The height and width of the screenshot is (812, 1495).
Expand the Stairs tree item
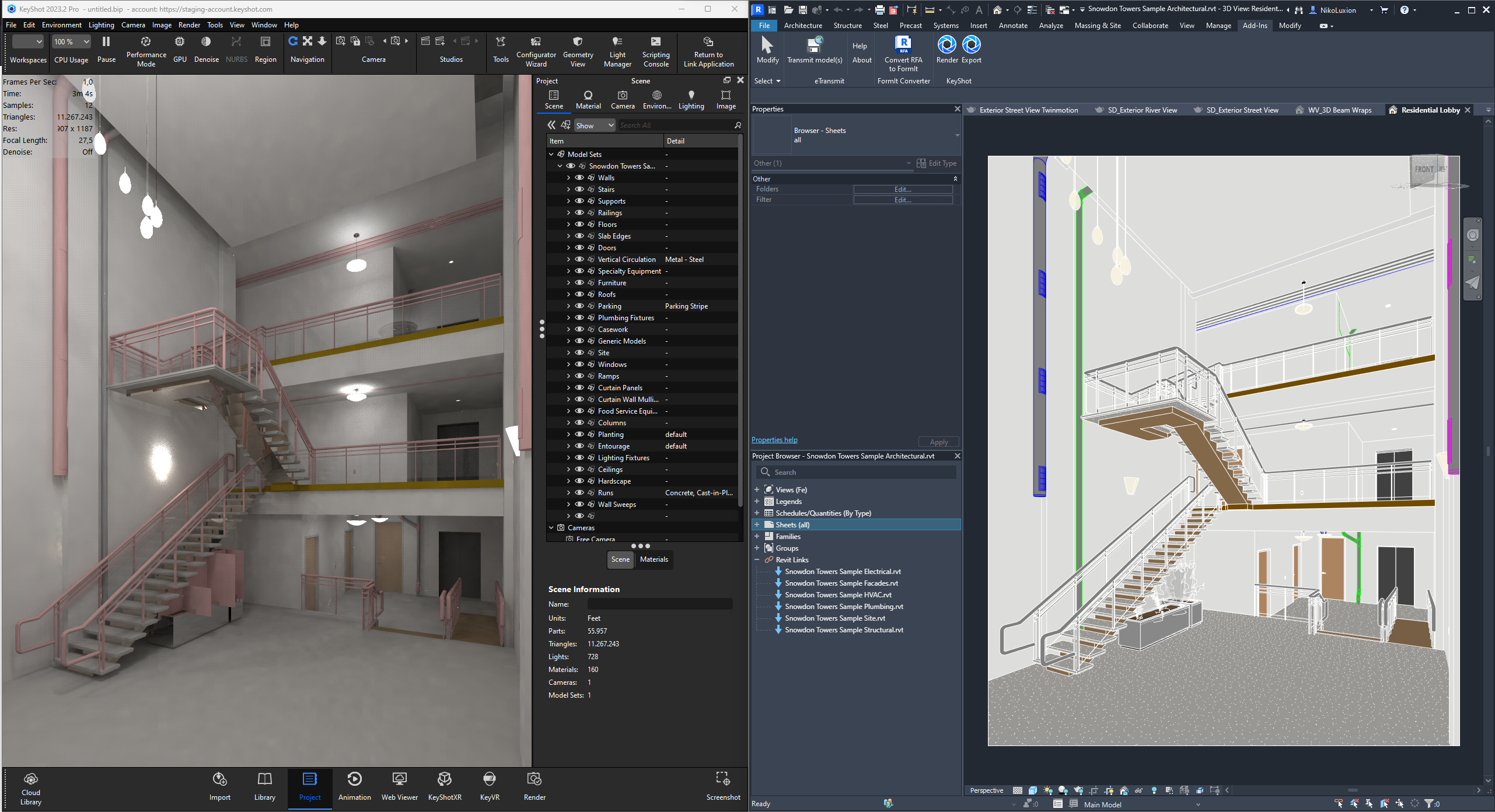point(568,190)
